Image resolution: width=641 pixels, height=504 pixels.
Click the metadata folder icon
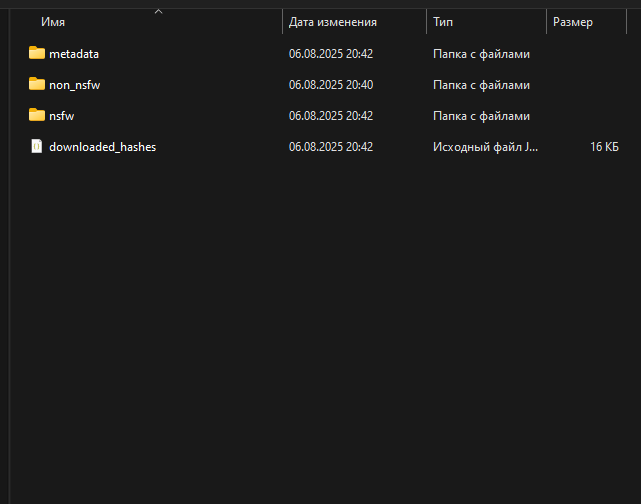point(37,53)
